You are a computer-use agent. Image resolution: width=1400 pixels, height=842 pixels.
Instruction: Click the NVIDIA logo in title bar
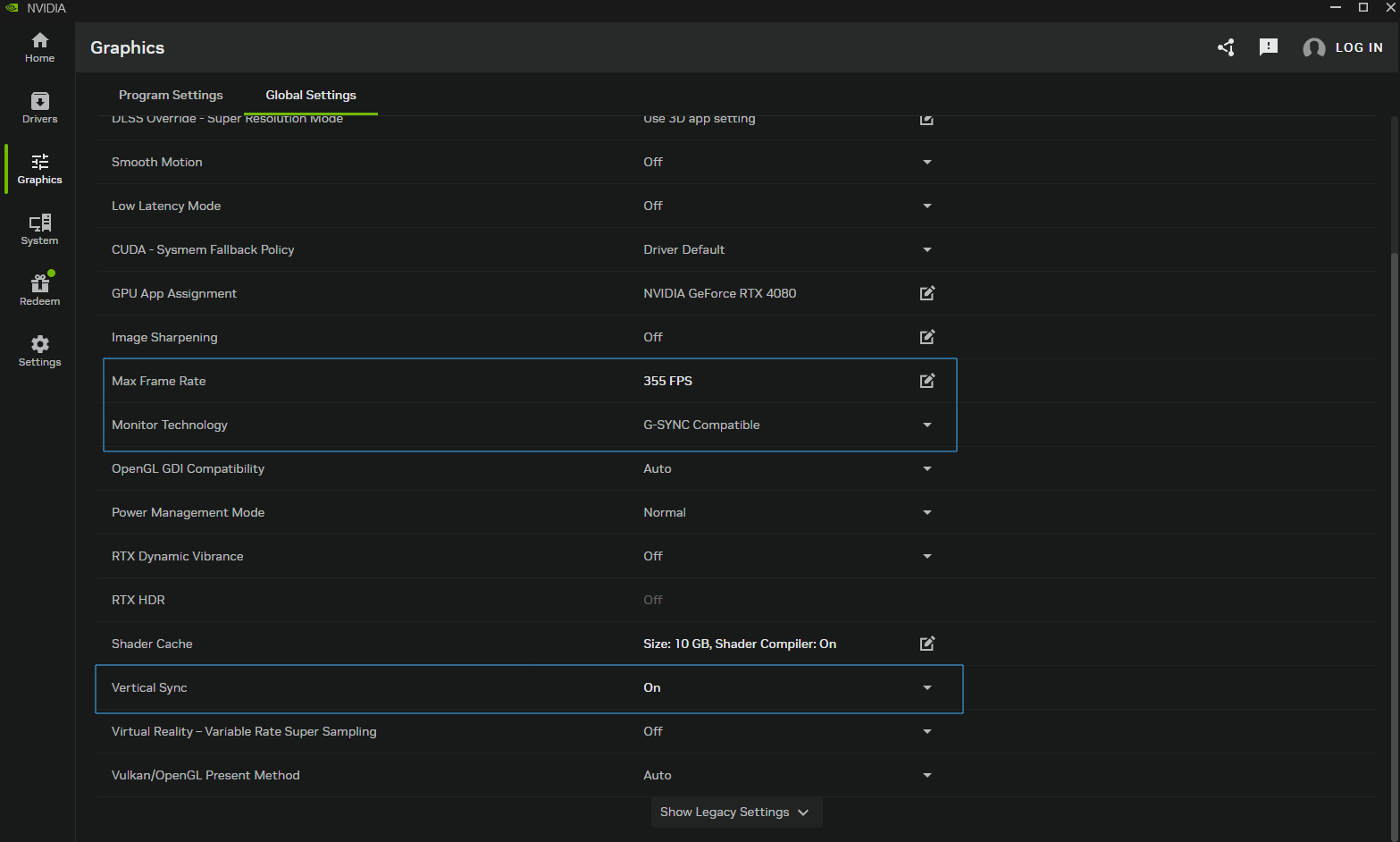click(x=12, y=8)
